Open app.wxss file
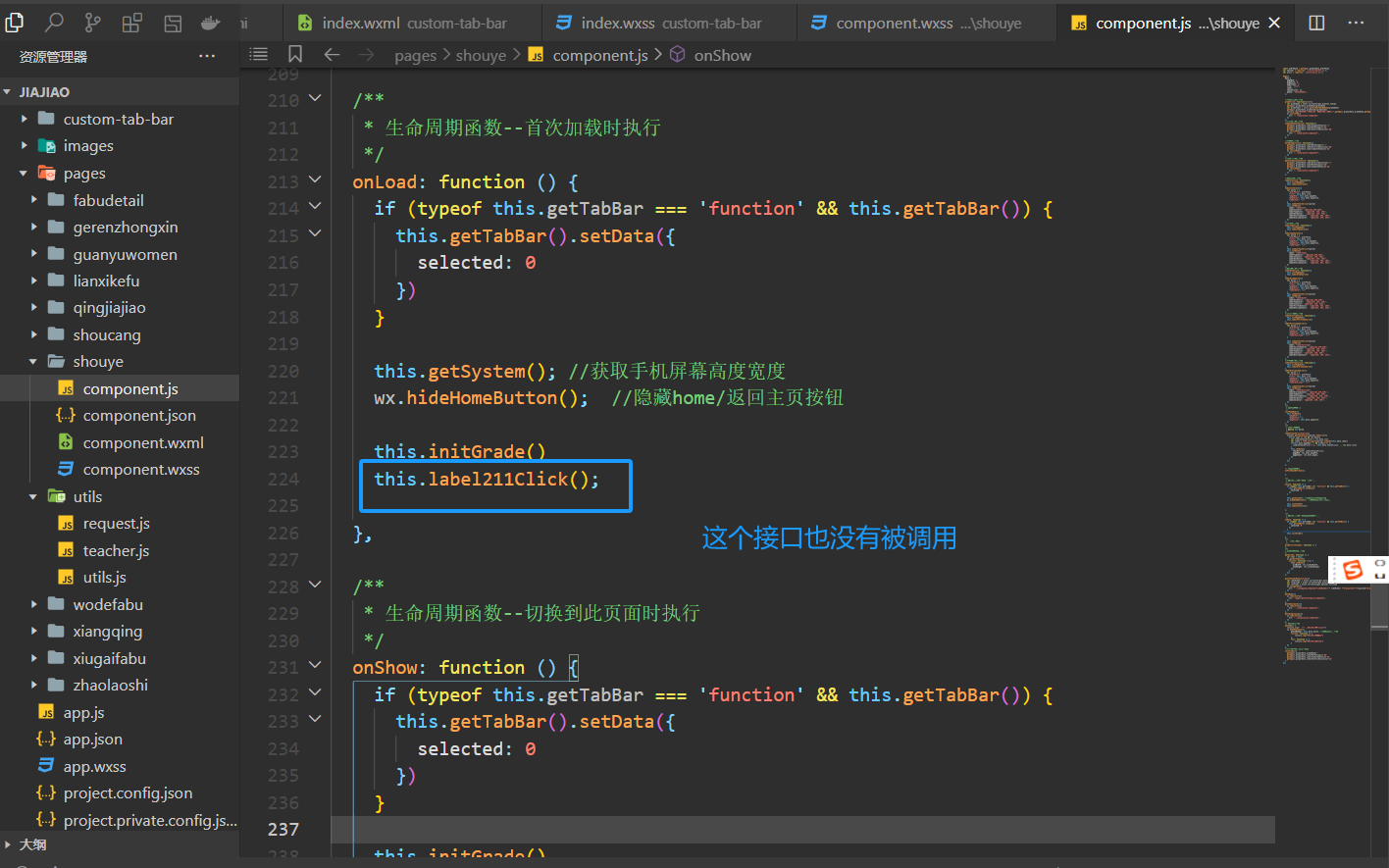 [120, 766]
